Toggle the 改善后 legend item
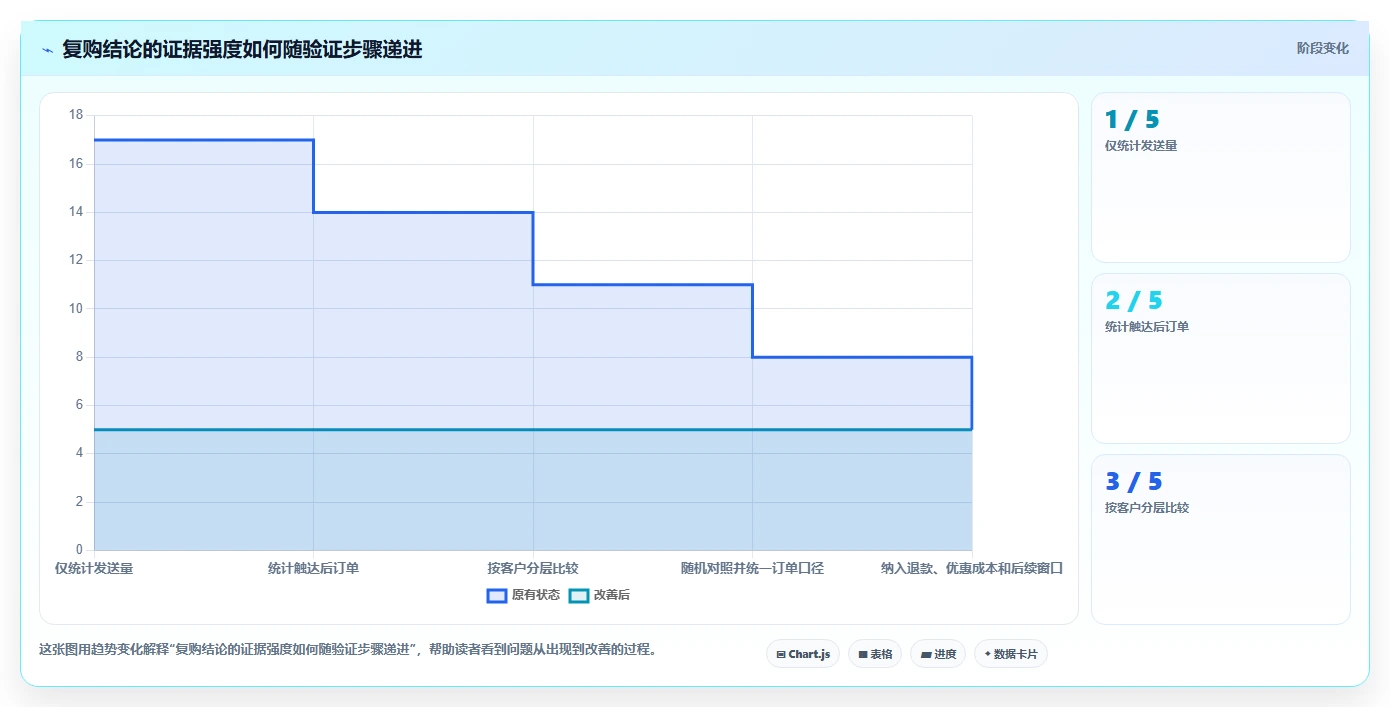Image resolution: width=1390 pixels, height=707 pixels. [599, 595]
